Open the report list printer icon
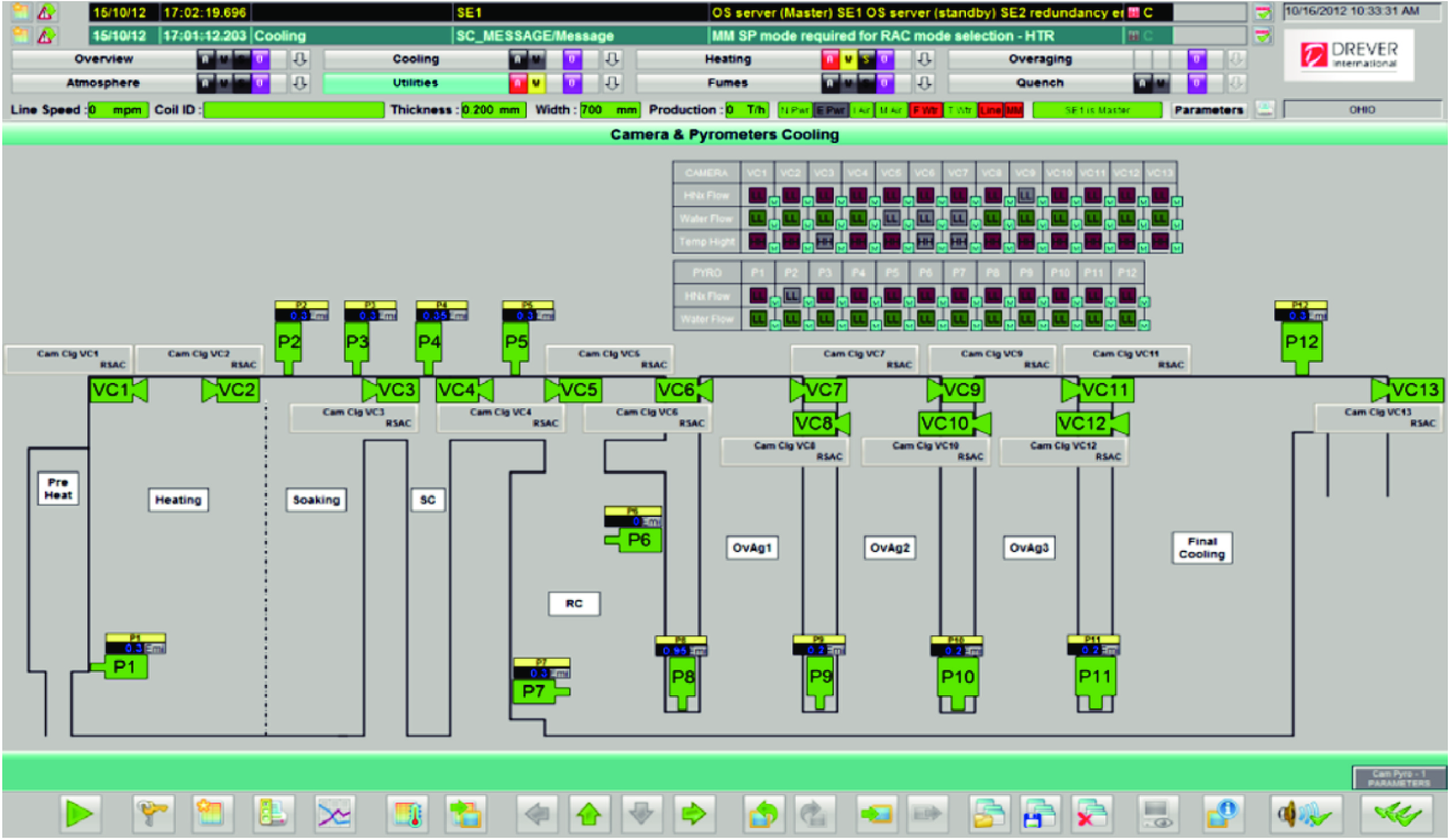This screenshot has width=1449, height=840. pyautogui.click(x=274, y=814)
